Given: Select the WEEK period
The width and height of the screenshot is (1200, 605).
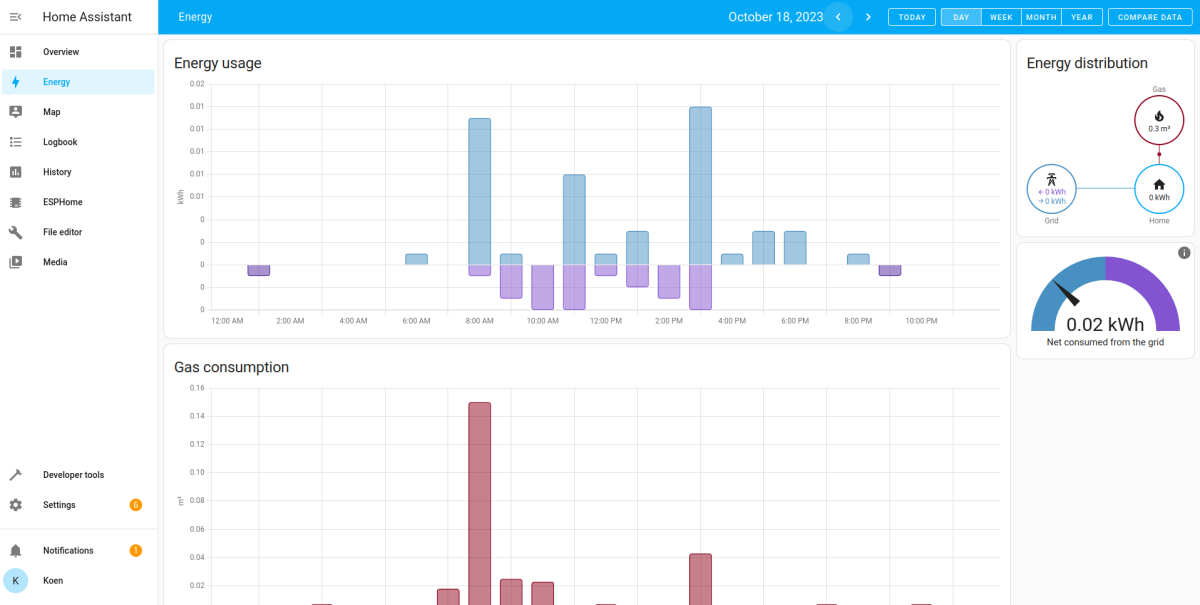Looking at the screenshot, I should 1001,17.
